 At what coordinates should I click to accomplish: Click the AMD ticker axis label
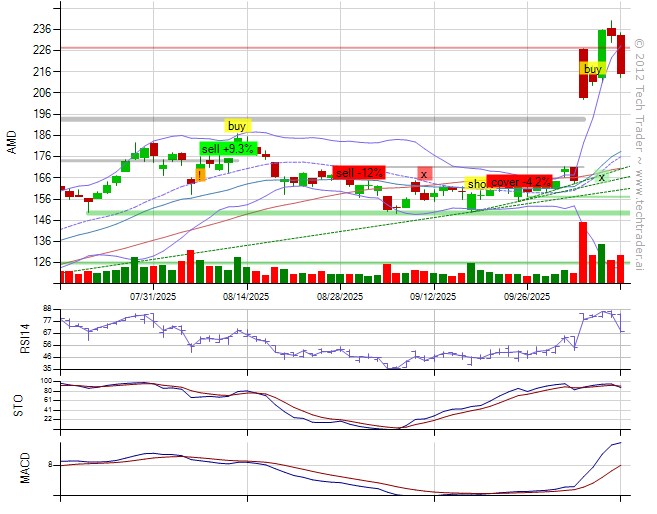[12, 144]
